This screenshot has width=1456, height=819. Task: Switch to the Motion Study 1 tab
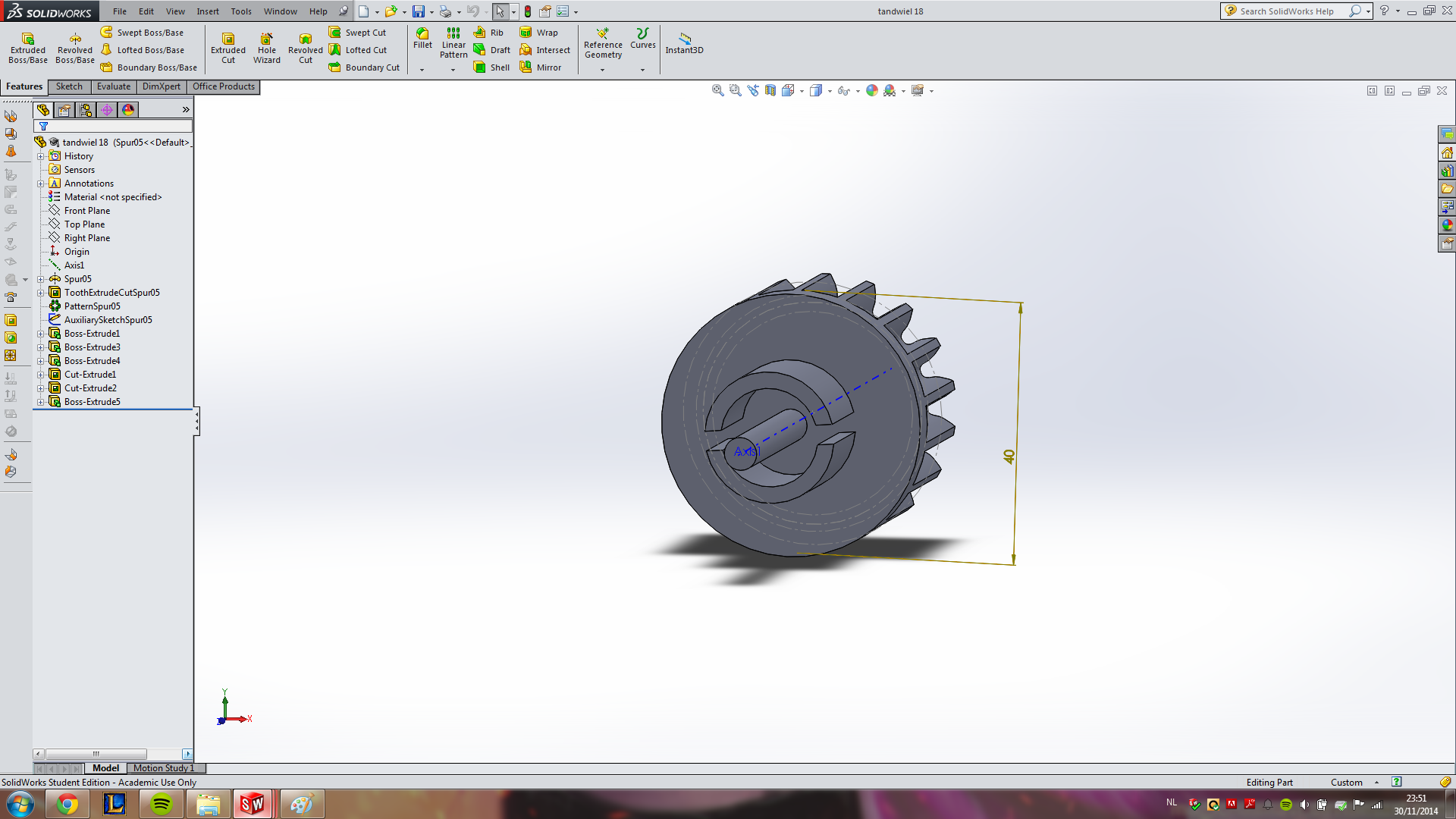[164, 768]
